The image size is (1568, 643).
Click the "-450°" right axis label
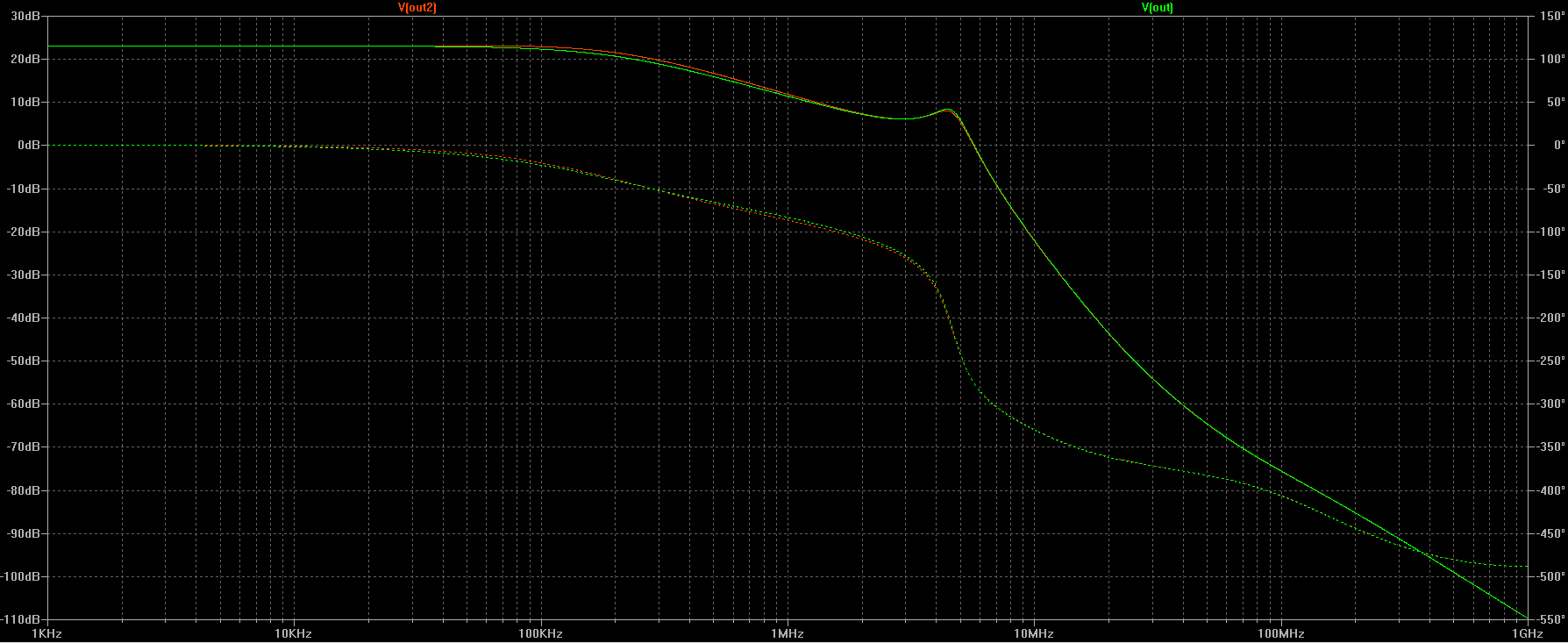(x=1550, y=533)
